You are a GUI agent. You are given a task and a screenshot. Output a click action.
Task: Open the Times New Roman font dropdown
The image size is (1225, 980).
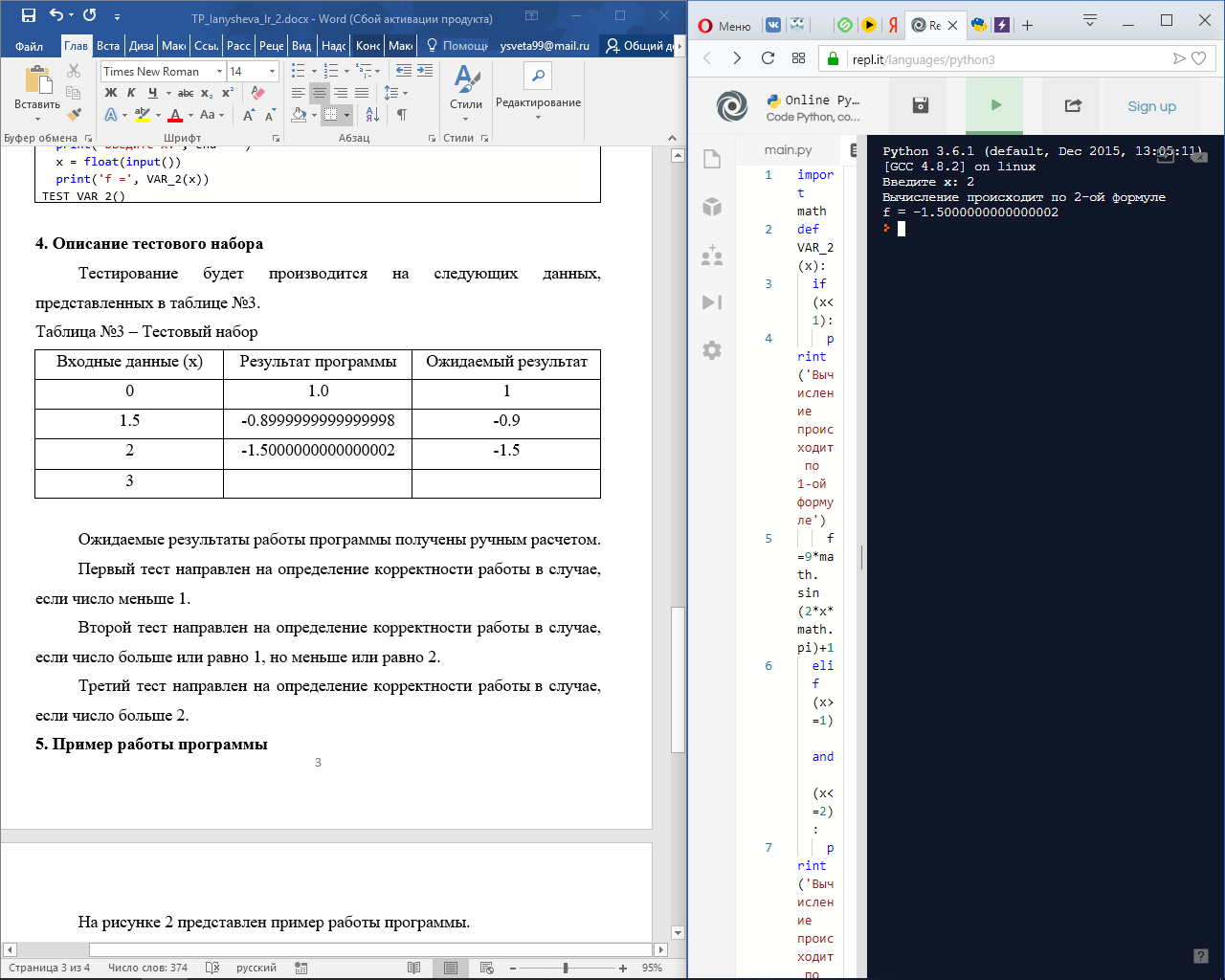pos(220,71)
